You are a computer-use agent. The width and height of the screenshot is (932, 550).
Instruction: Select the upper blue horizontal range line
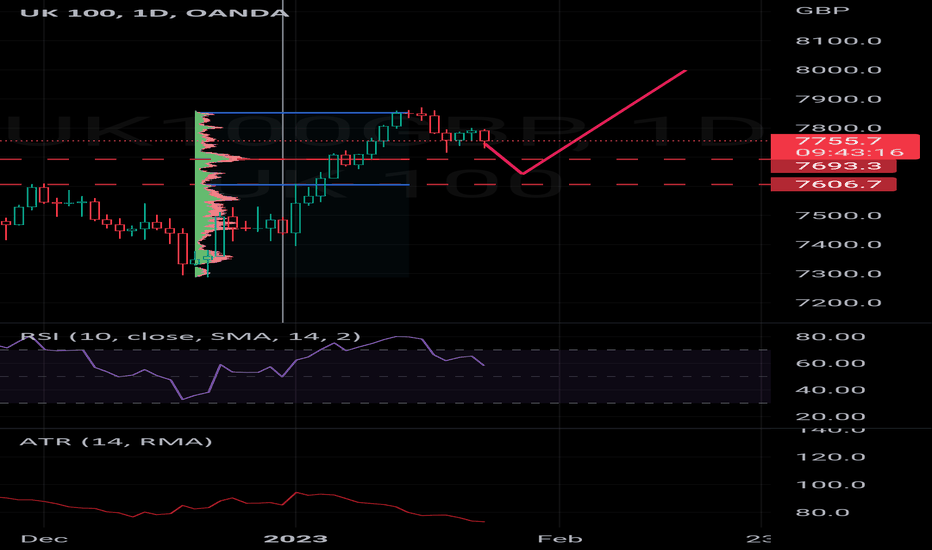click(302, 112)
